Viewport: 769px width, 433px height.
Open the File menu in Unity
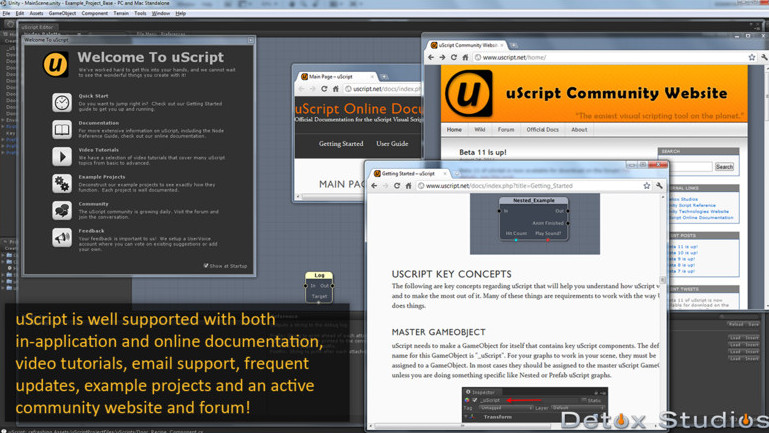(6, 13)
